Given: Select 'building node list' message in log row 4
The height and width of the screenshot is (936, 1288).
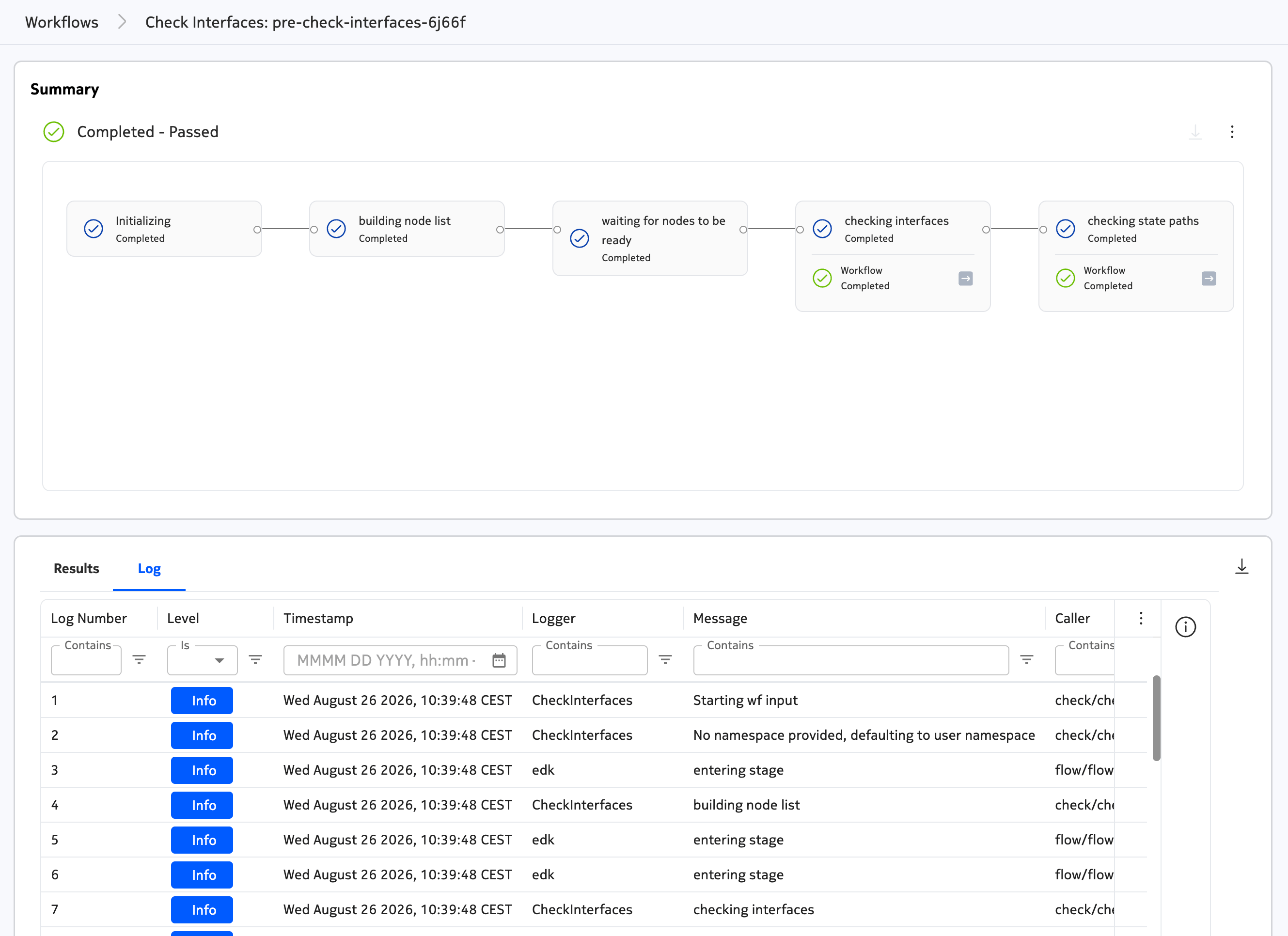Looking at the screenshot, I should coord(746,805).
